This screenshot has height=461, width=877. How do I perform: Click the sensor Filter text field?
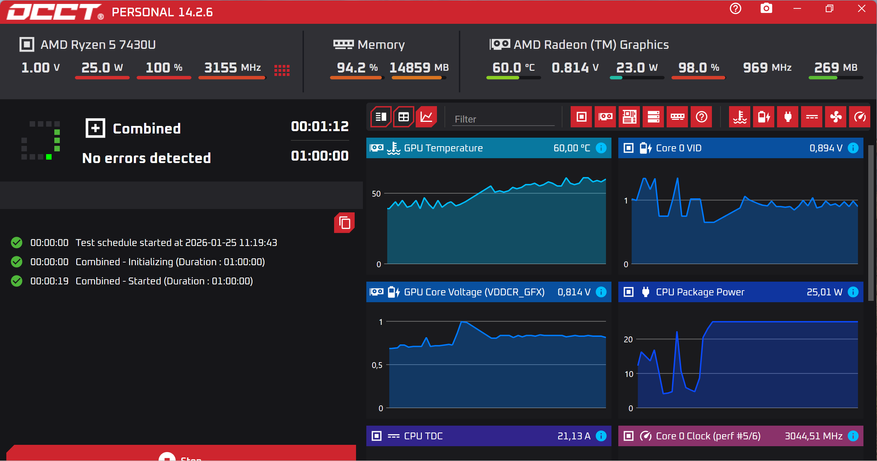tap(503, 119)
